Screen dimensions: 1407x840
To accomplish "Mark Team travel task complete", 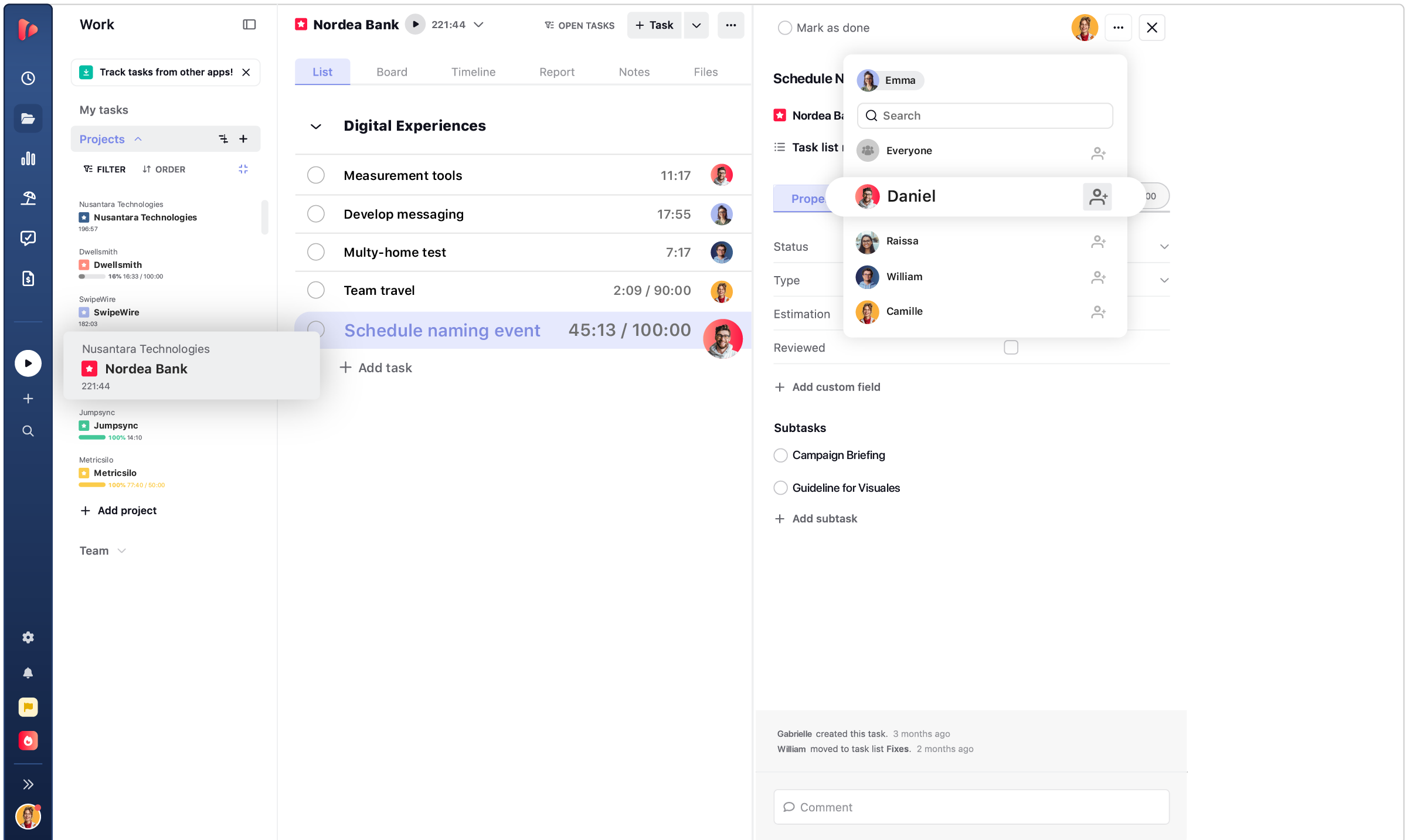I will tap(316, 290).
